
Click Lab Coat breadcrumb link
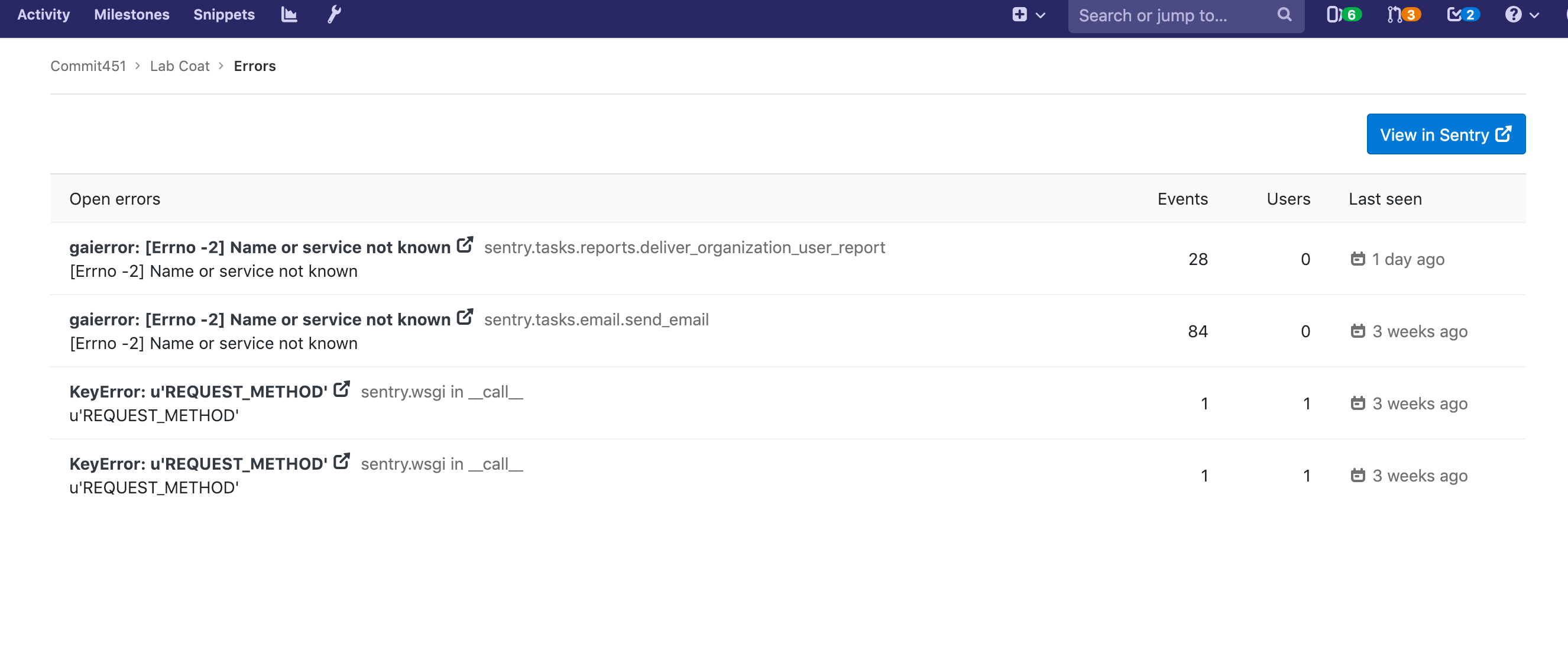[180, 65]
